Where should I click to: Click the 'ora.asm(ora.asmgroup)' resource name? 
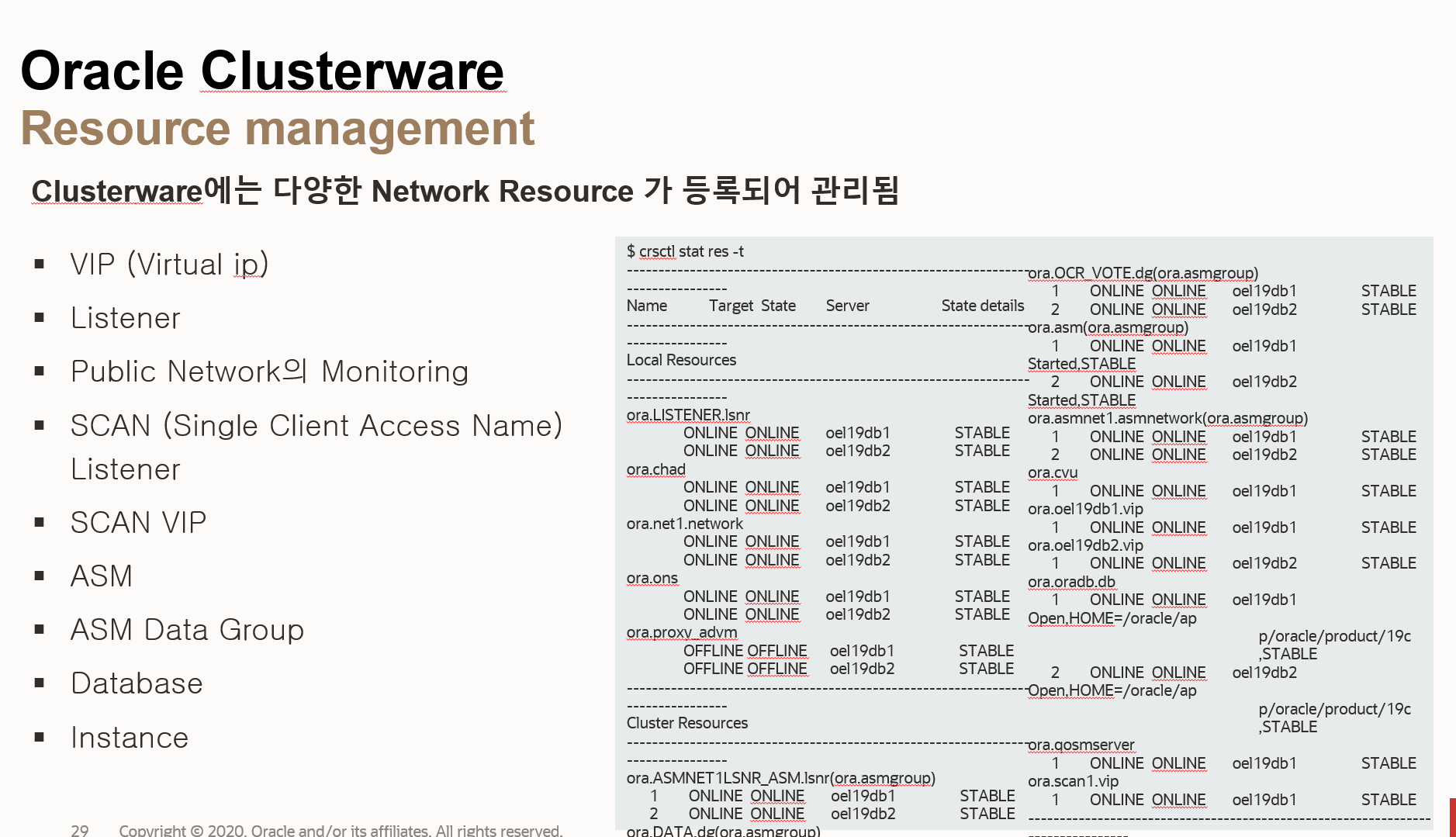pos(1108,327)
